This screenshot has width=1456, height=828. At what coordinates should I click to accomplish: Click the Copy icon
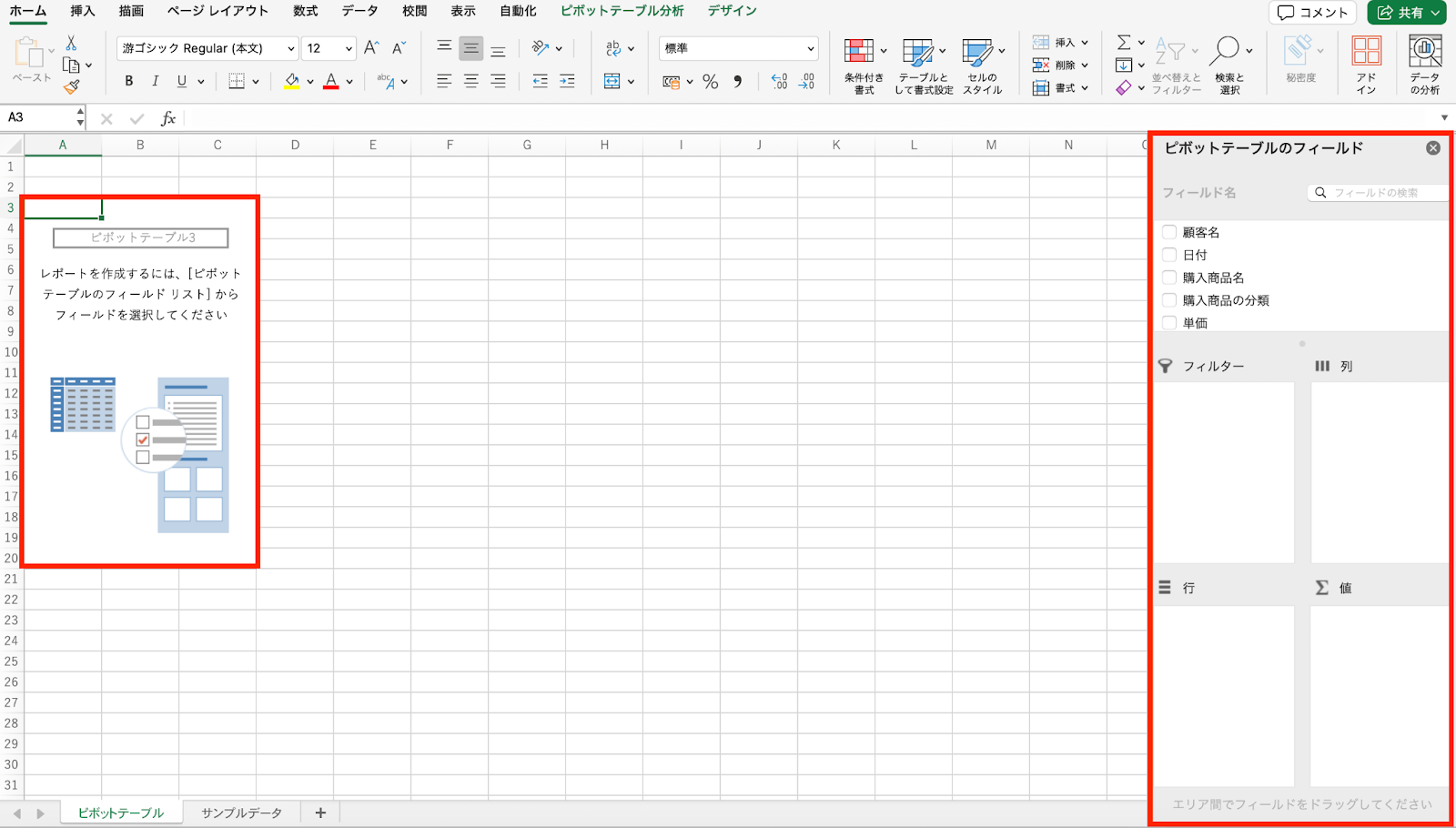(71, 65)
